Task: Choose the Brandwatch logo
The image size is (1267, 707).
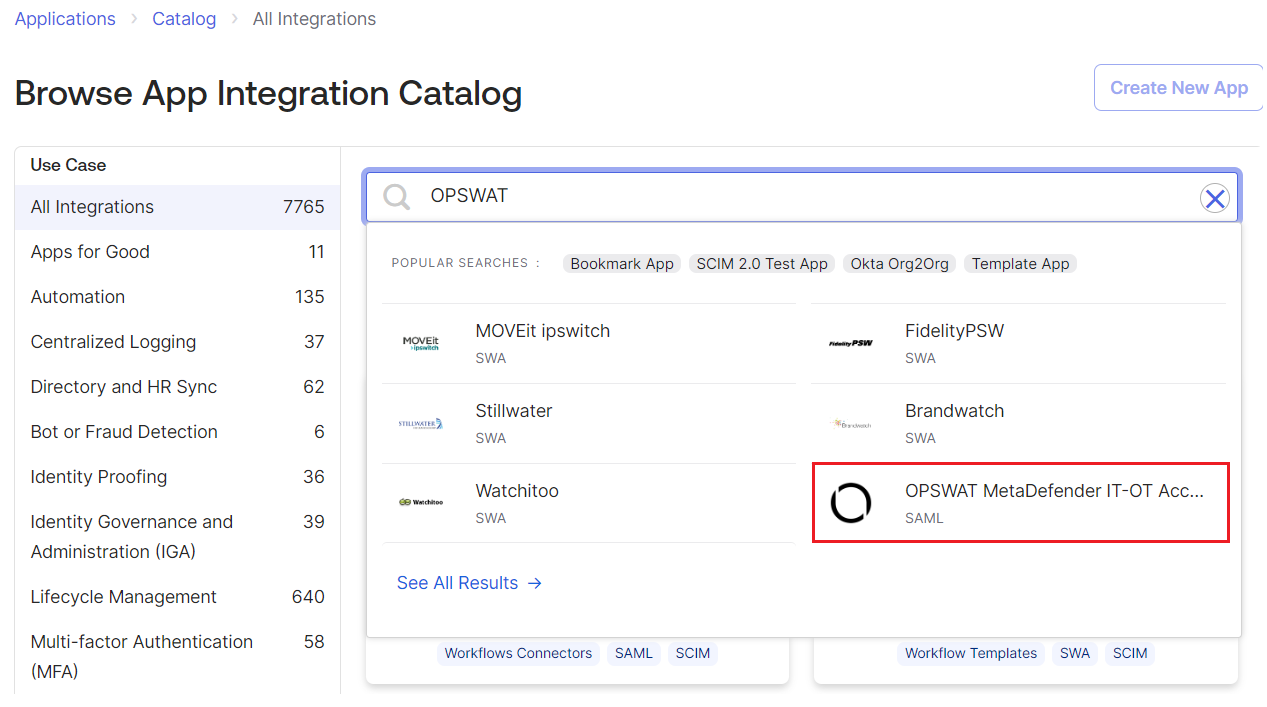Action: point(851,423)
